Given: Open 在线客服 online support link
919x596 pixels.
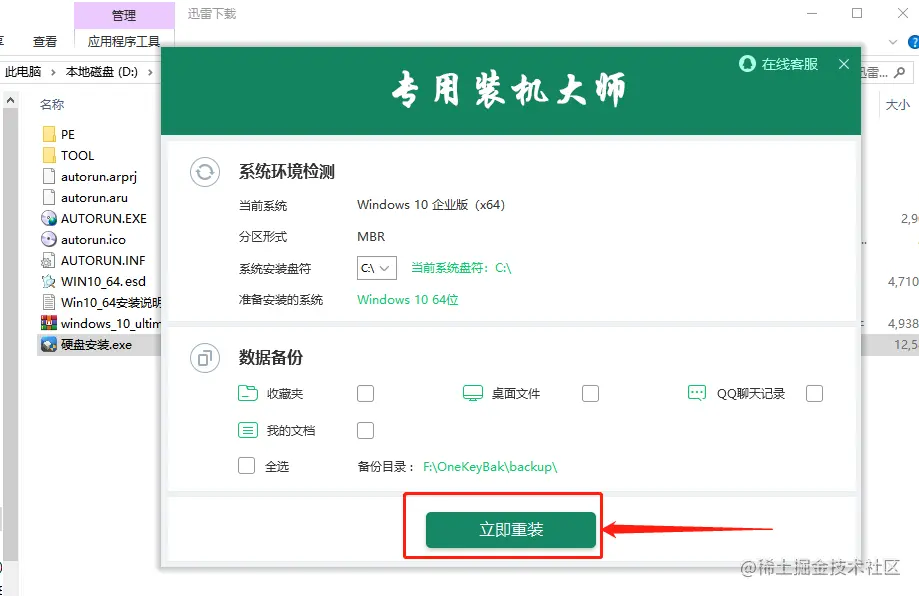Looking at the screenshot, I should [778, 64].
